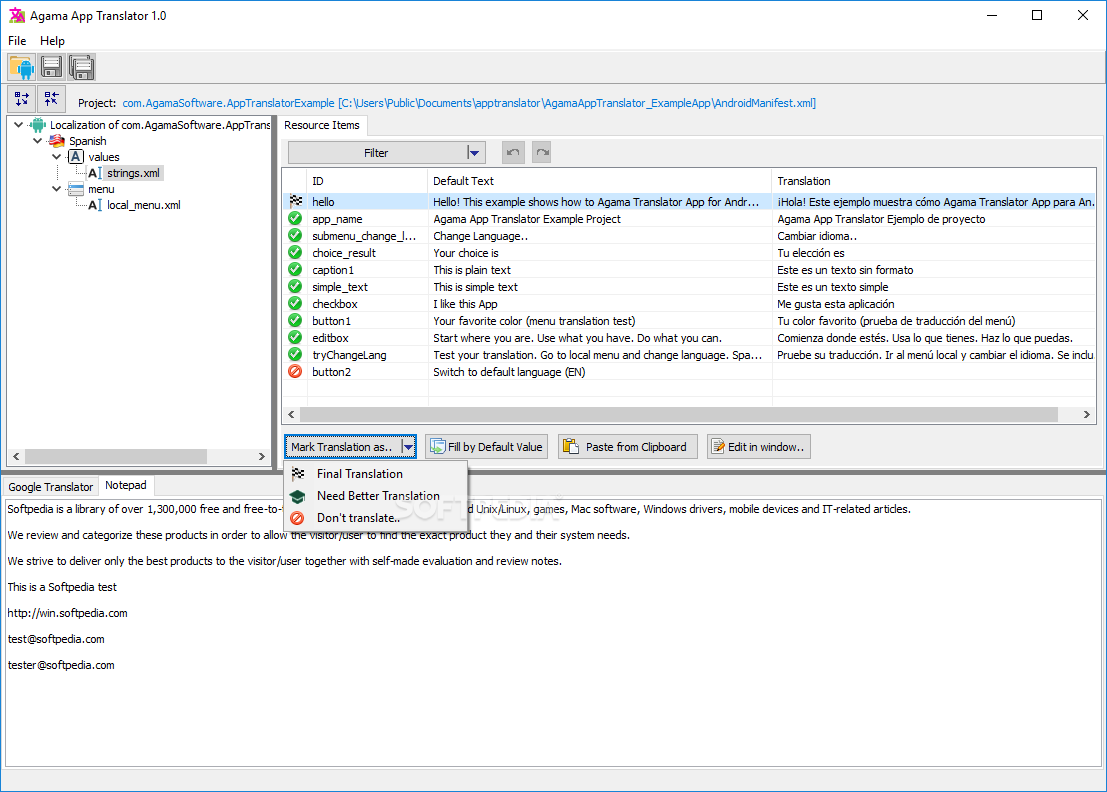Click 'http://win.softpedia.com' in notepad
The image size is (1107, 792).
click(x=67, y=613)
